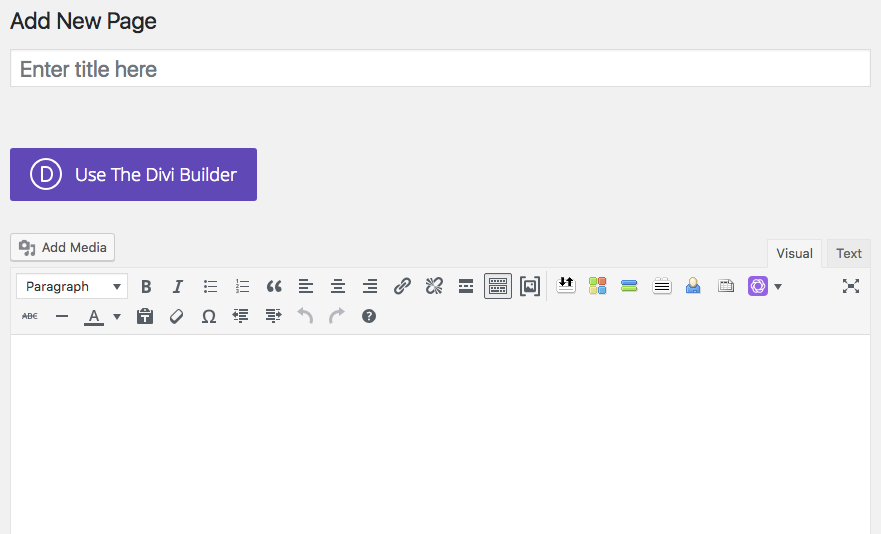This screenshot has height=534, width=881.
Task: Switch to the Visual editor tab
Action: (x=794, y=254)
